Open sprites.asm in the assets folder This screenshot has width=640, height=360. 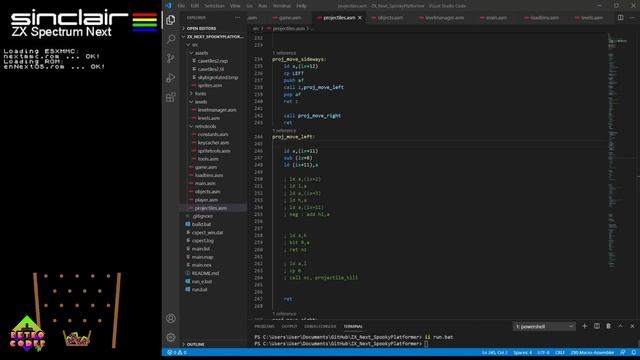[210, 85]
